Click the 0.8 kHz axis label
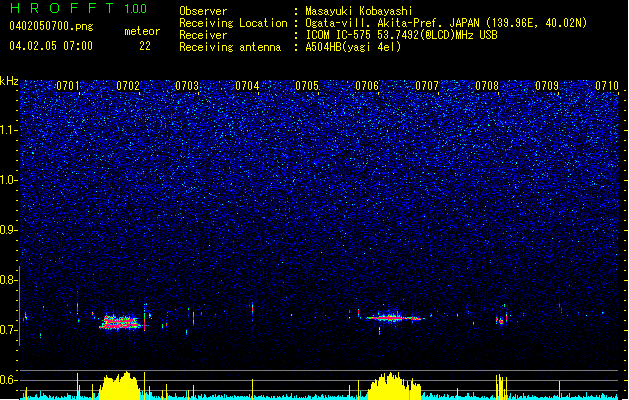This screenshot has height=400, width=629. (8, 280)
